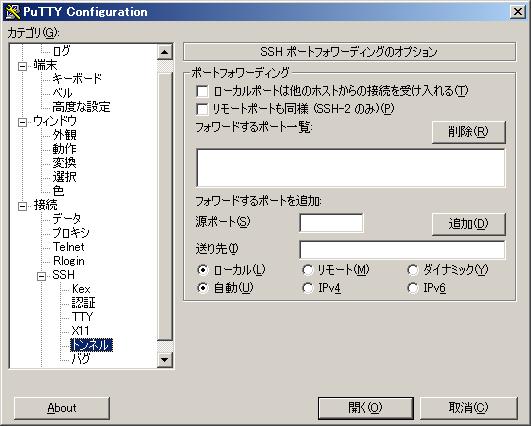Open the プロキシ category

coord(71,233)
